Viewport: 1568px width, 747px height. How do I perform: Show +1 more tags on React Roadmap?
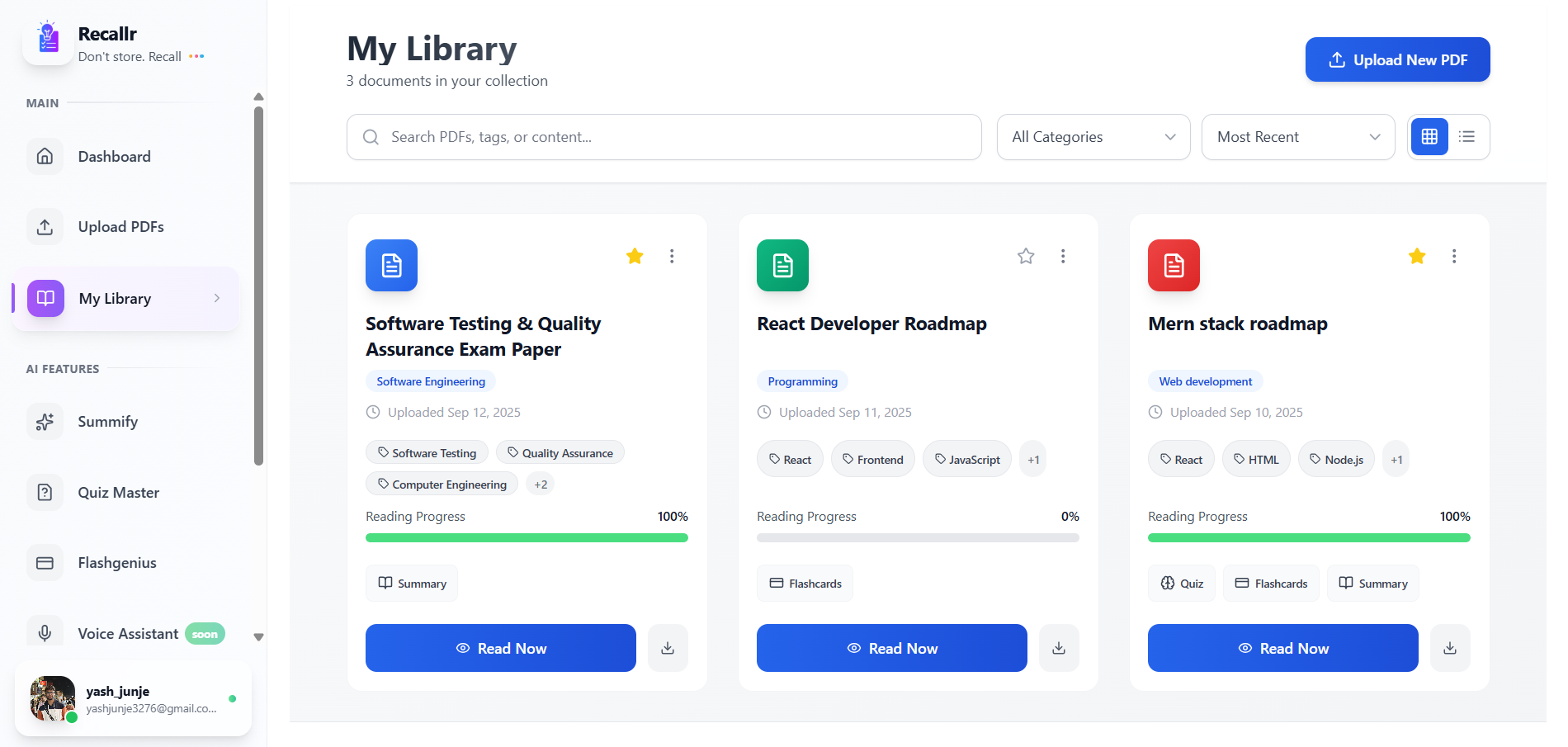click(x=1033, y=459)
